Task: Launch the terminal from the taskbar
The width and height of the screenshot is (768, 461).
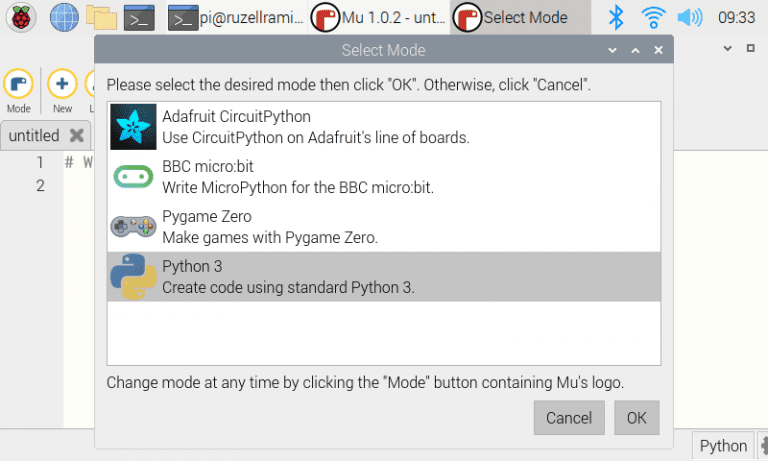Action: click(x=139, y=17)
